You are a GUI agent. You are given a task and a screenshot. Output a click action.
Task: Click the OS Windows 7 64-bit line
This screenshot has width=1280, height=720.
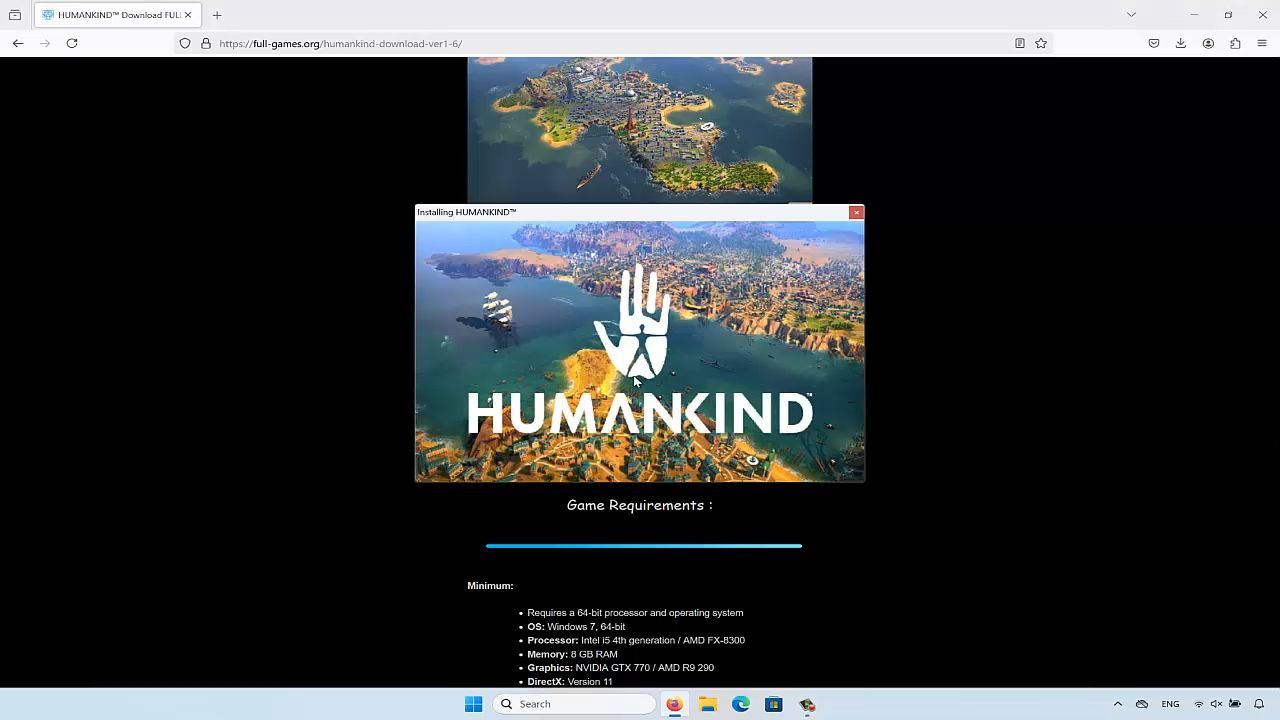(x=576, y=627)
